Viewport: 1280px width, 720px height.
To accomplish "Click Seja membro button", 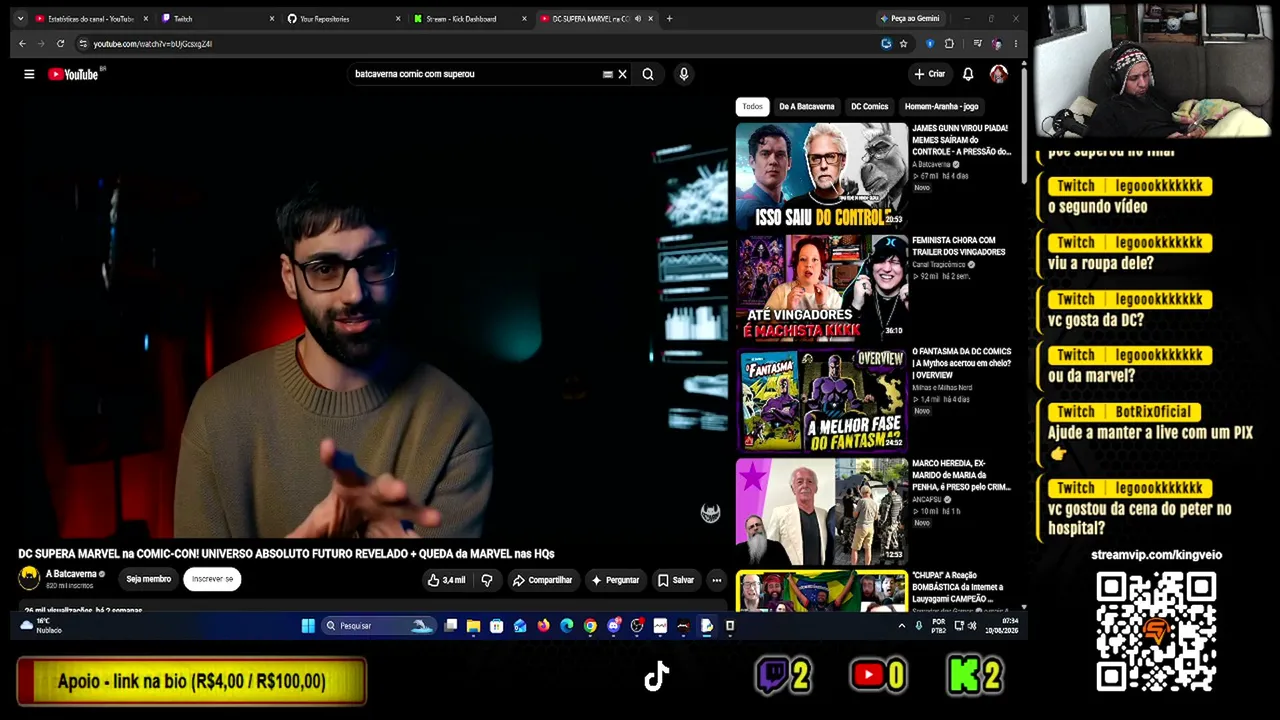I will (x=148, y=579).
